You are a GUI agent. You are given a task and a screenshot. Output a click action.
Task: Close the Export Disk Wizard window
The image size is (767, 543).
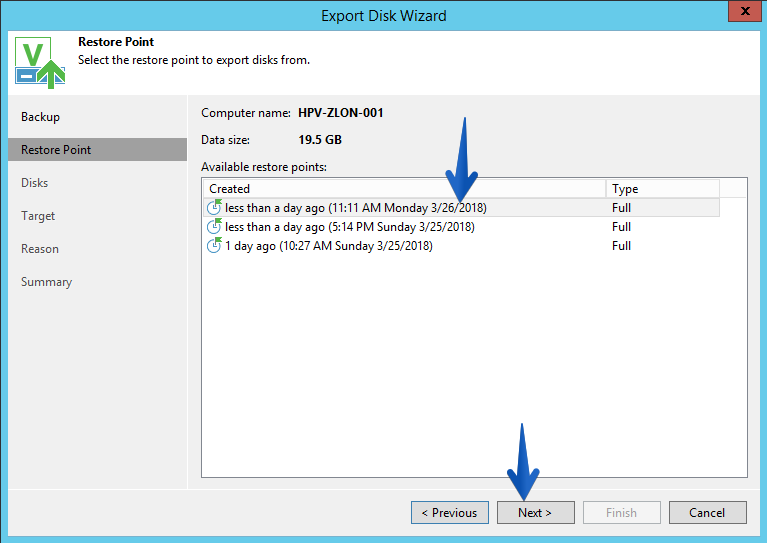[x=744, y=11]
